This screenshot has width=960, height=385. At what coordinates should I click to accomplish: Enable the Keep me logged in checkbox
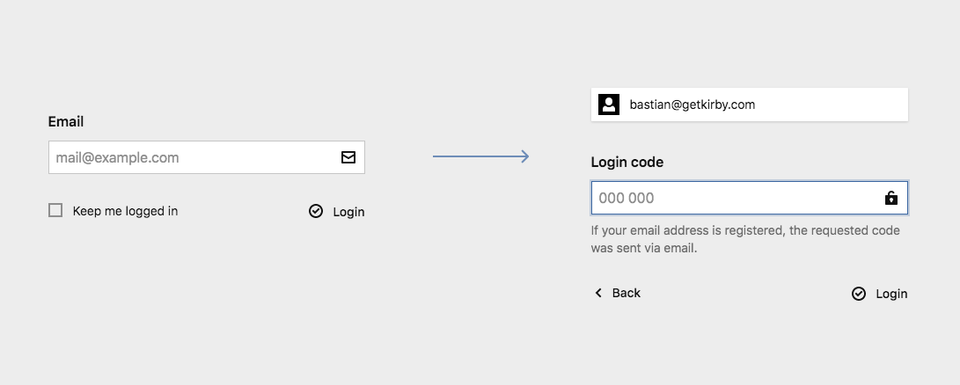click(x=55, y=211)
